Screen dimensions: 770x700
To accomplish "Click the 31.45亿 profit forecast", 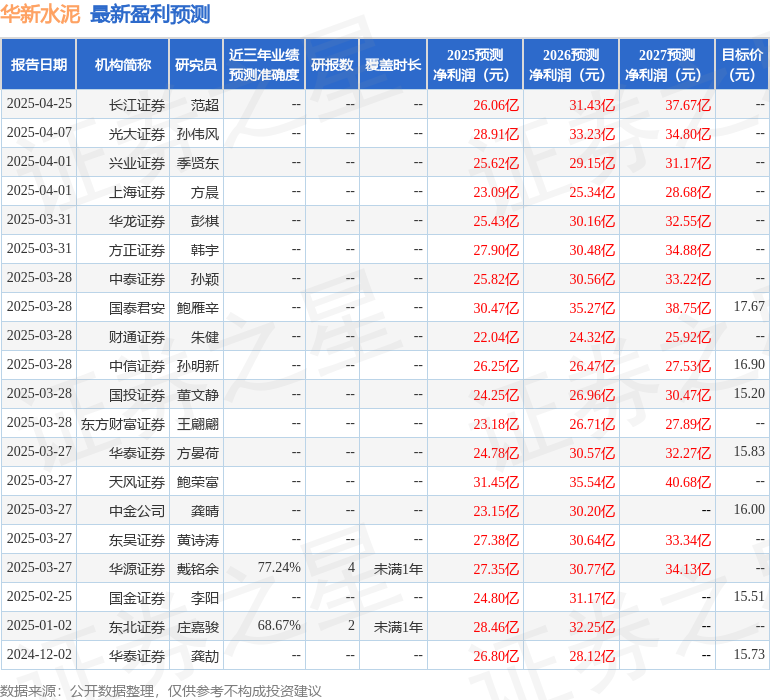I will point(496,482).
